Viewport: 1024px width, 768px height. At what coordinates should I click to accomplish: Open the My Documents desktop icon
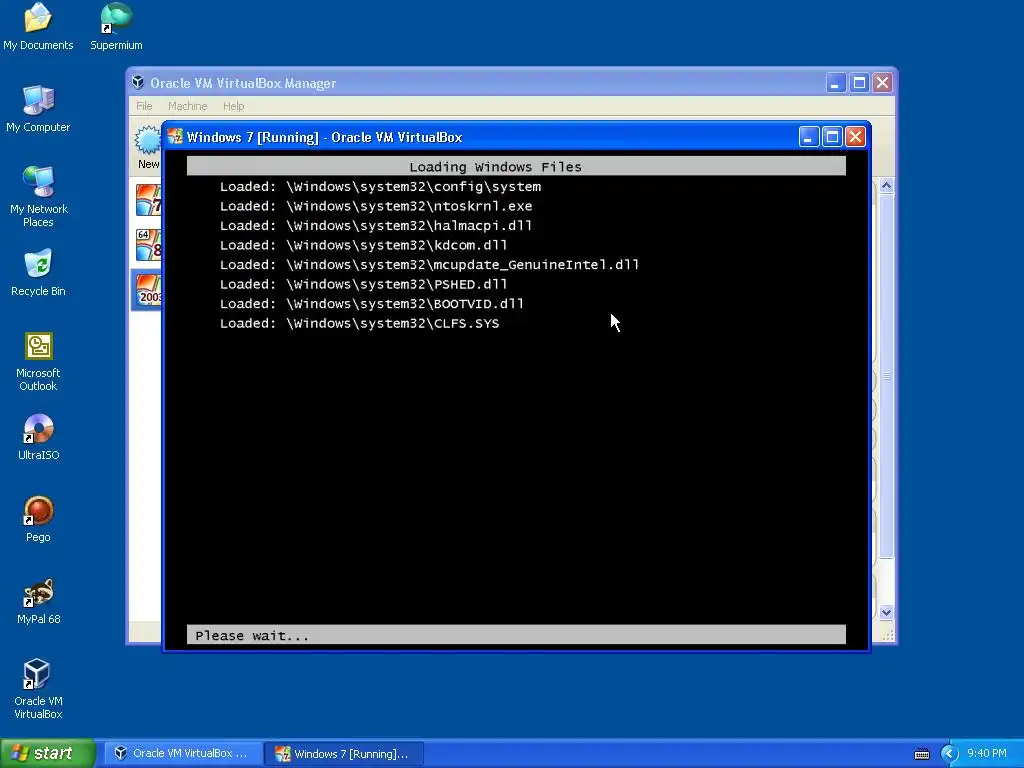38,26
